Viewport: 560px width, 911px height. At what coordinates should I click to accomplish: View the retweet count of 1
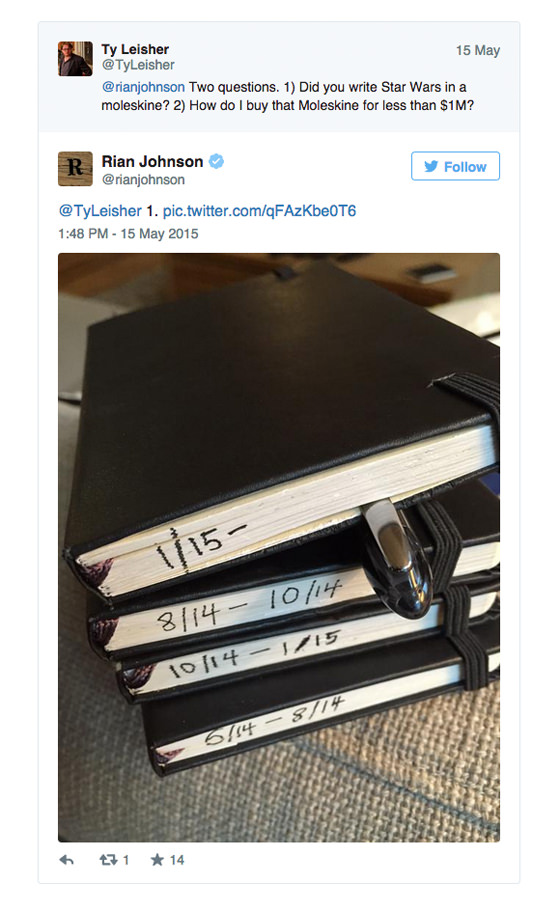pos(126,860)
